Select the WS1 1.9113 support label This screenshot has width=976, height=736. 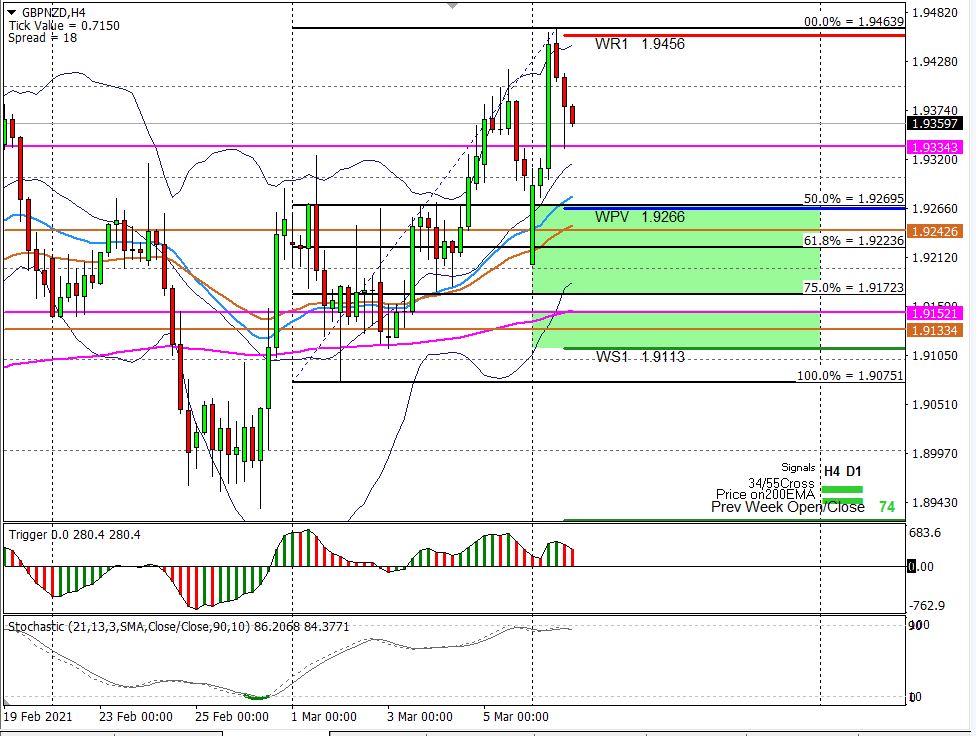(639, 357)
